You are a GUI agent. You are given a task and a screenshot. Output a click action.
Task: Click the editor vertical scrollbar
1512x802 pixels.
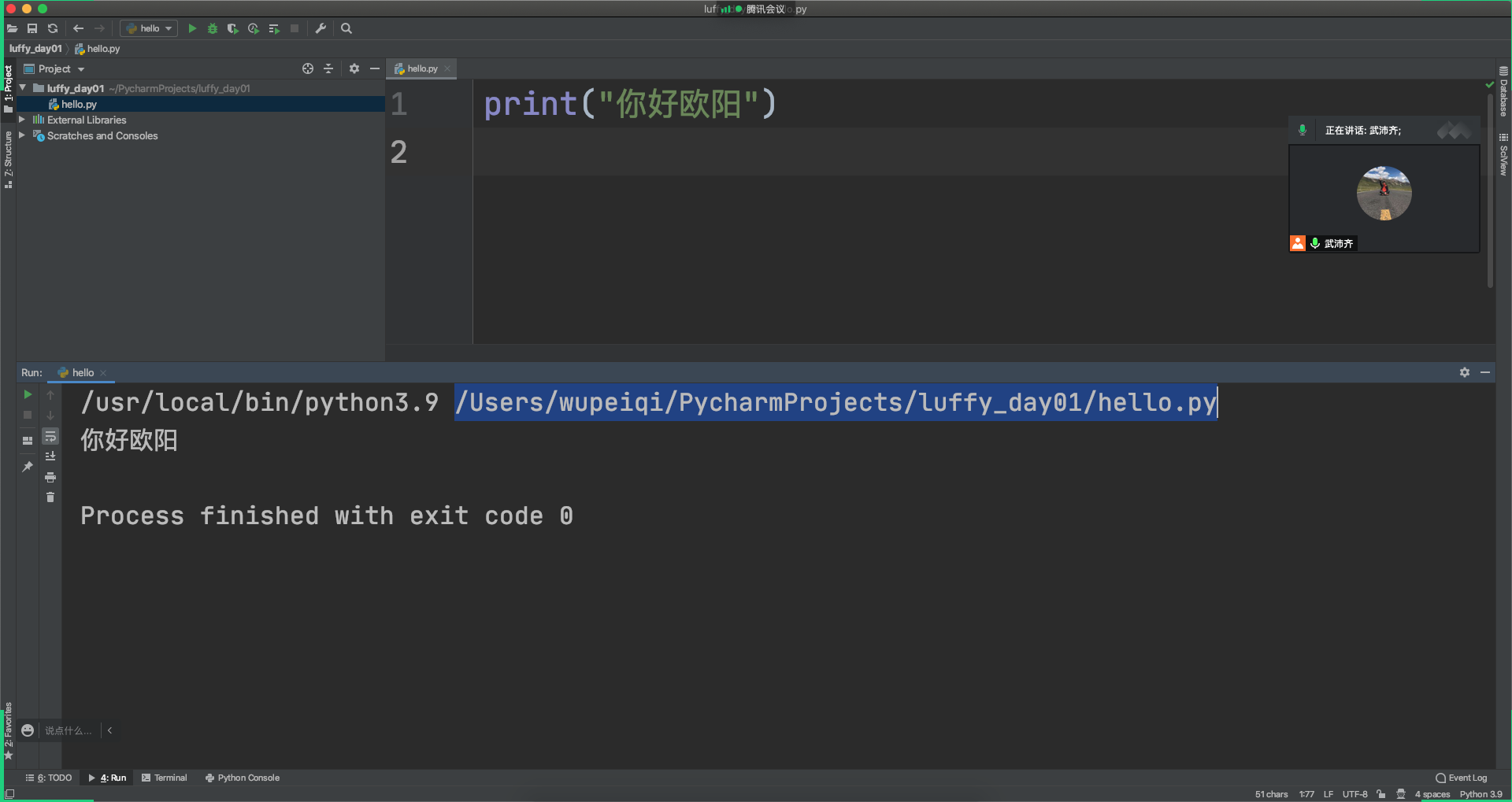pyautogui.click(x=1490, y=191)
